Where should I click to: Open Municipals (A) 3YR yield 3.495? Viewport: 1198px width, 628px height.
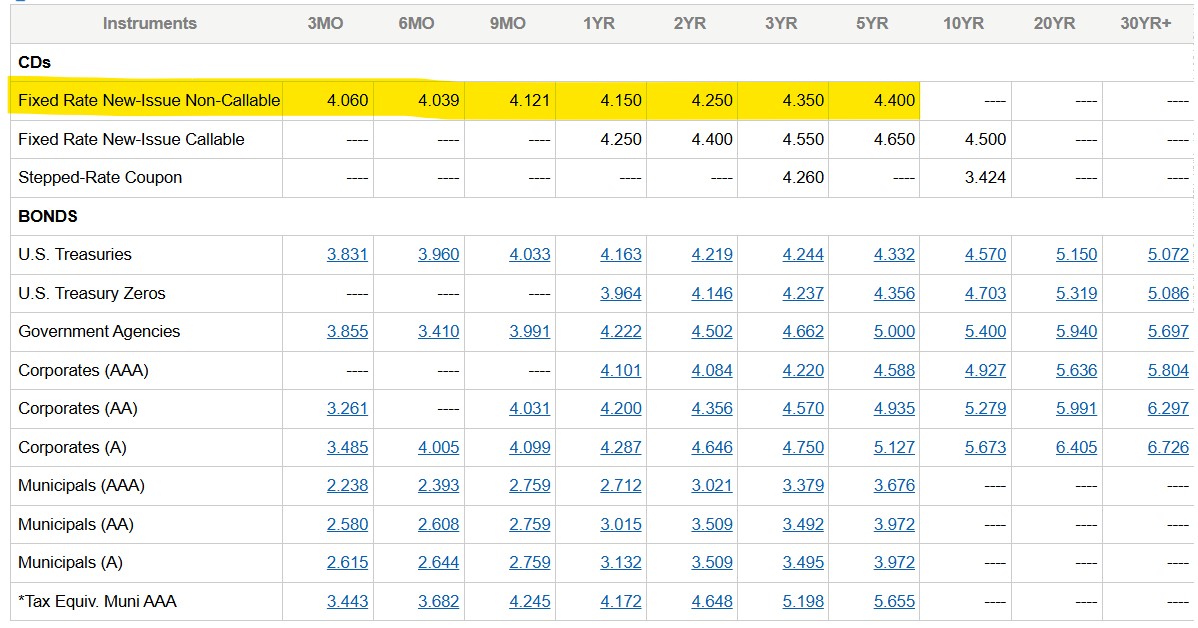click(803, 563)
